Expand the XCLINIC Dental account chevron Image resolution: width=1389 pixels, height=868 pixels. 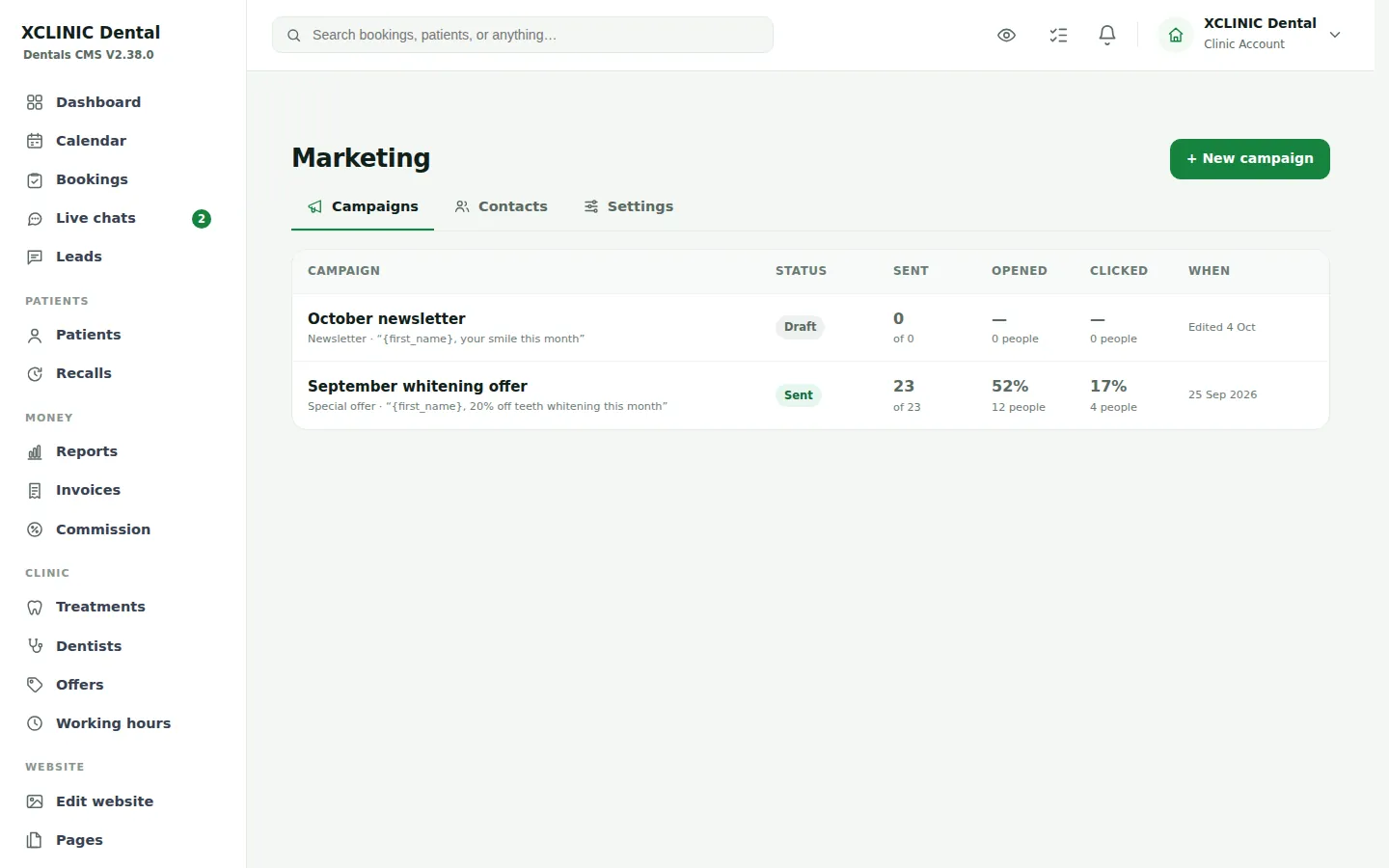1335,35
